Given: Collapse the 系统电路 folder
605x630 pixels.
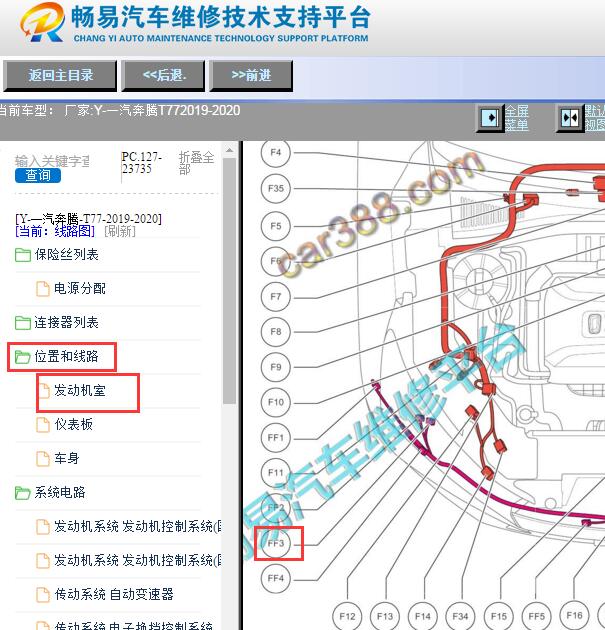Looking at the screenshot, I should tap(60, 492).
